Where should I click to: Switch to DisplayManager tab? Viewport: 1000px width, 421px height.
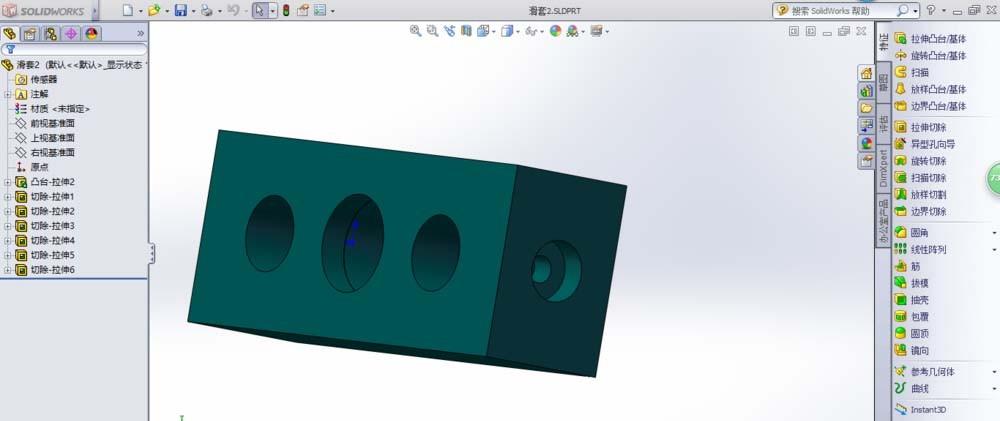[91, 33]
